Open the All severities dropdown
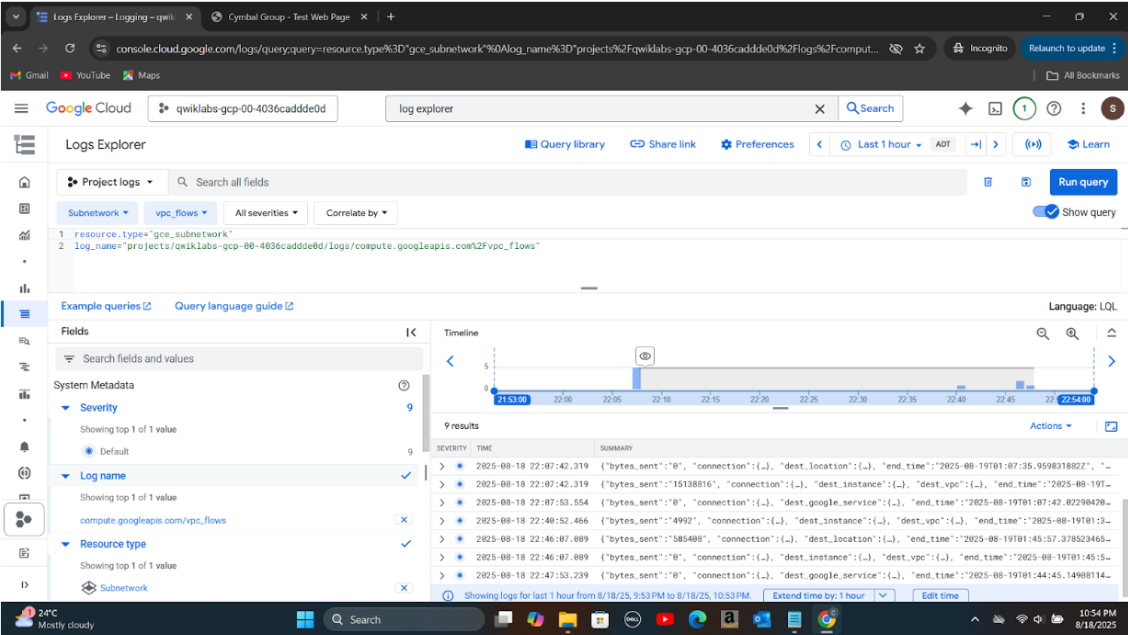The width and height of the screenshot is (1128, 635). (267, 213)
